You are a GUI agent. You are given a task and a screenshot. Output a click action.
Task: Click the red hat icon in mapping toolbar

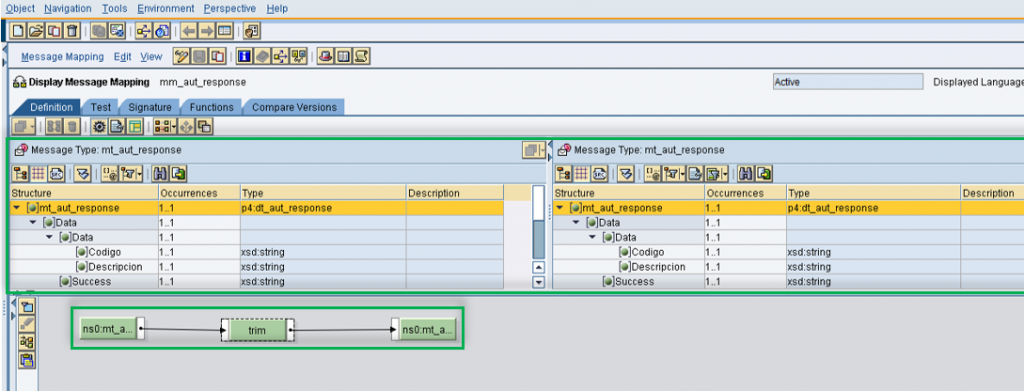coord(326,57)
